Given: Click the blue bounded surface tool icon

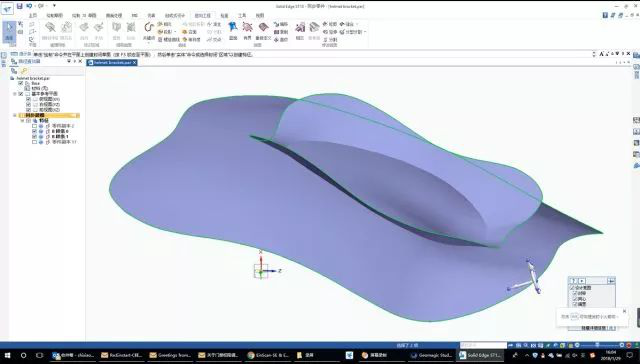Looking at the screenshot, I should 233,27.
